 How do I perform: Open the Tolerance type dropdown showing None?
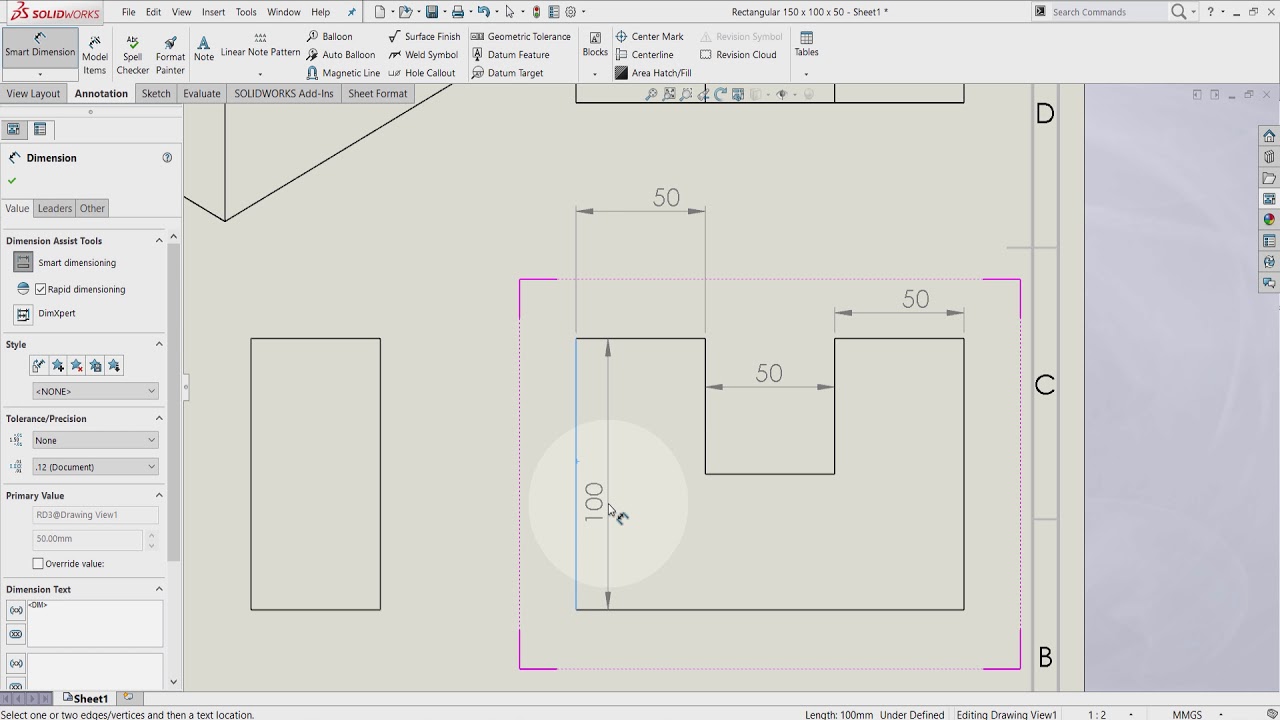[x=95, y=440]
